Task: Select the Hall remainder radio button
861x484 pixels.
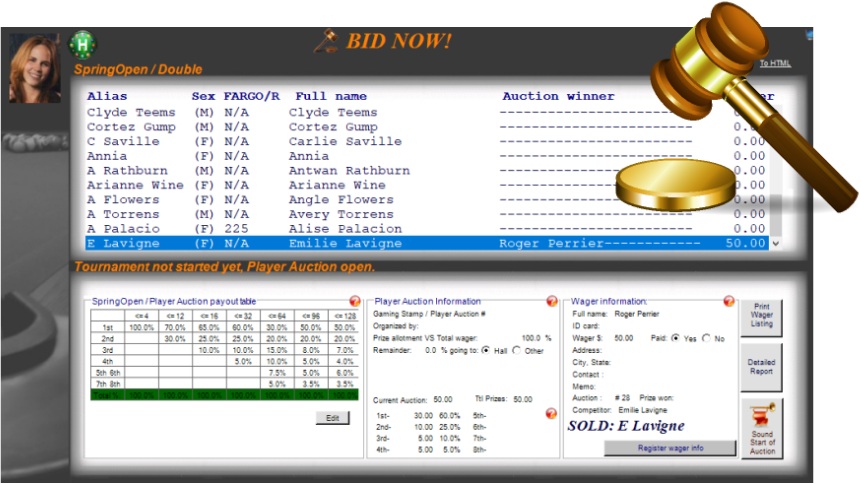Action: click(486, 351)
